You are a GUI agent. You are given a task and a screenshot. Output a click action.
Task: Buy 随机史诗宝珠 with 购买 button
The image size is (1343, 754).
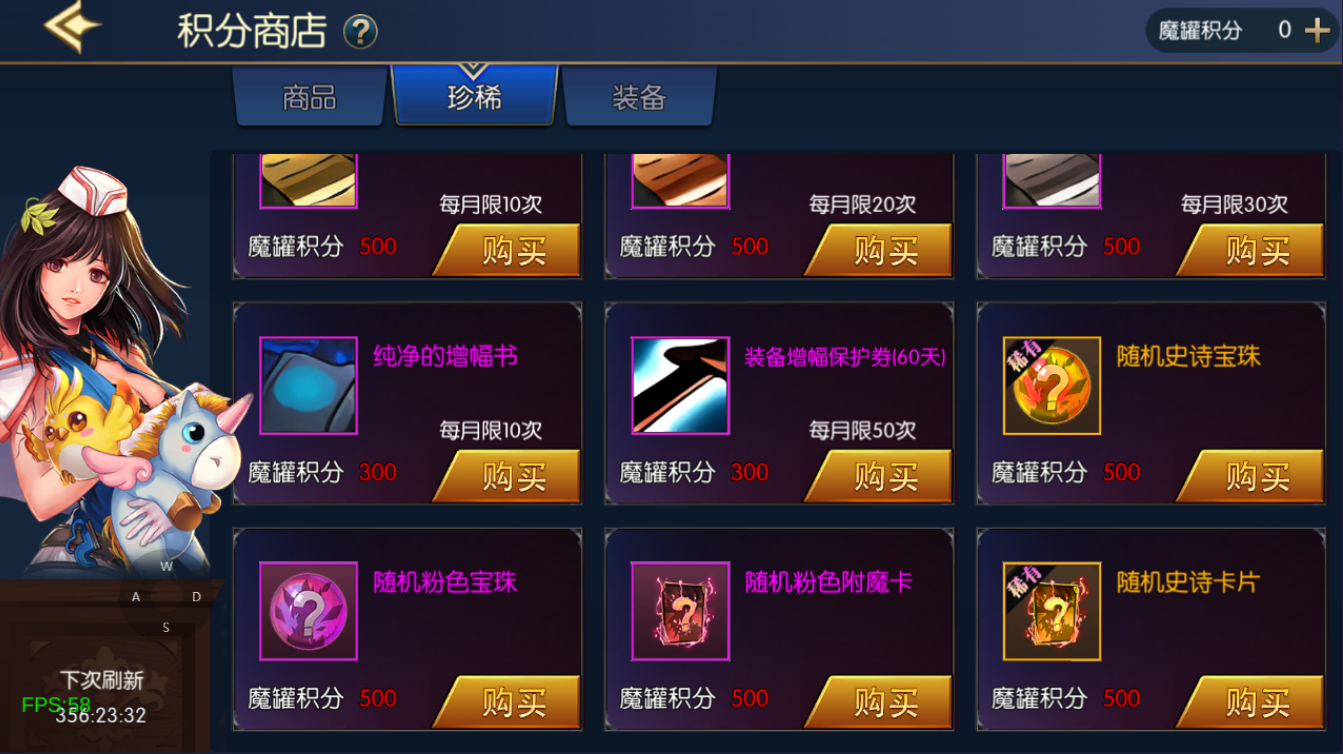[1250, 476]
